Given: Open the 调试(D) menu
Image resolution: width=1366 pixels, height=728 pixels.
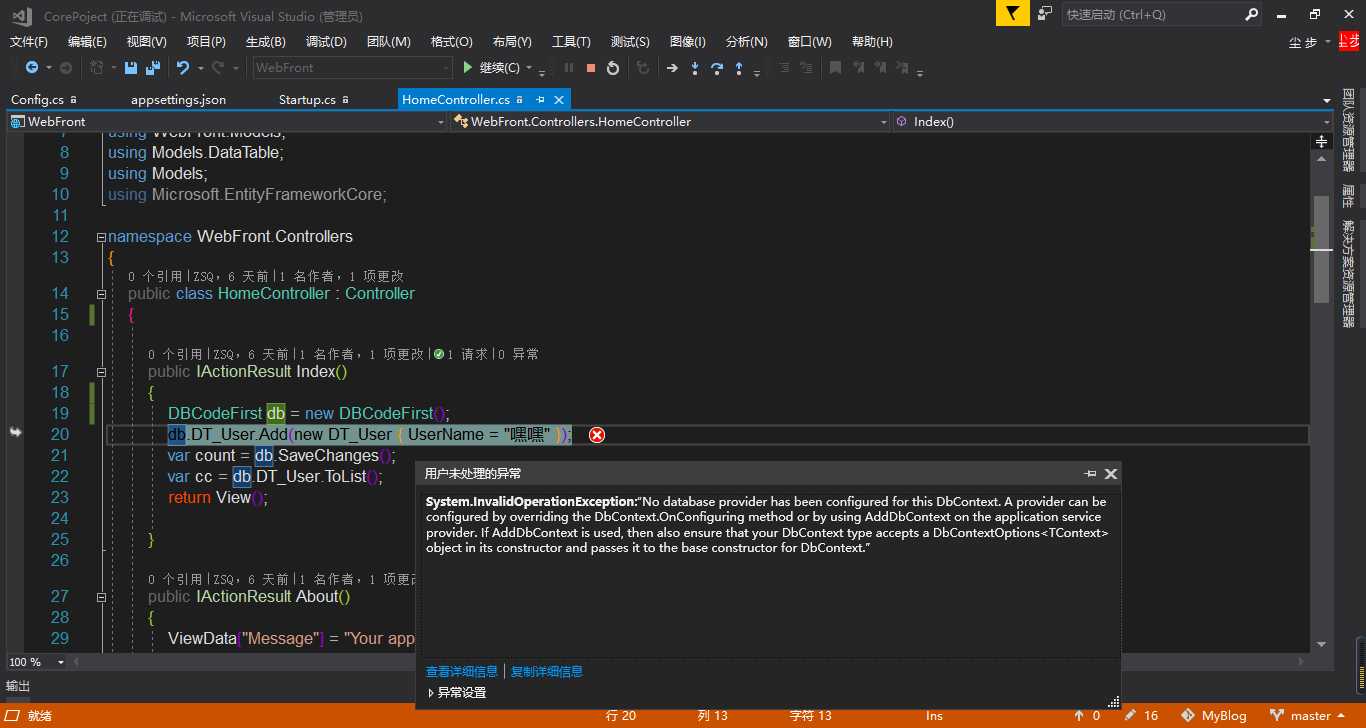Looking at the screenshot, I should click(326, 42).
